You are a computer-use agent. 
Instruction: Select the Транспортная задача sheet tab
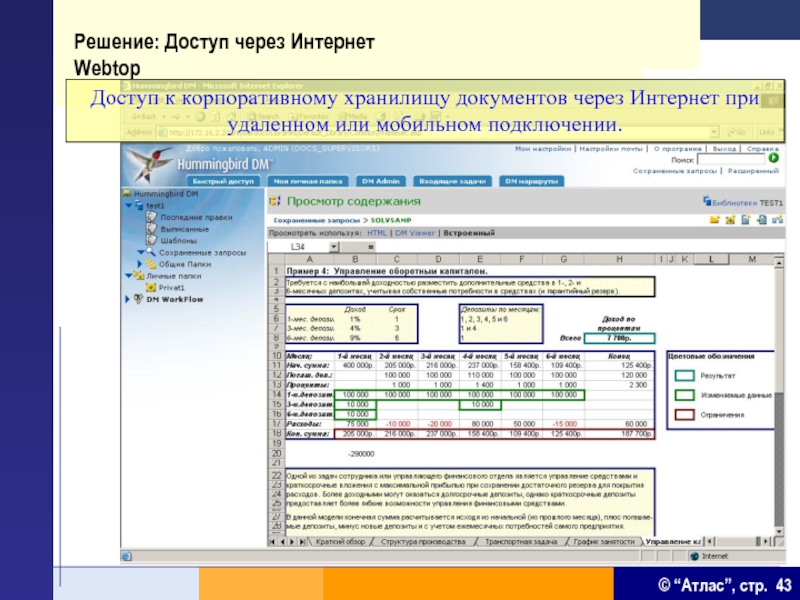pos(521,542)
